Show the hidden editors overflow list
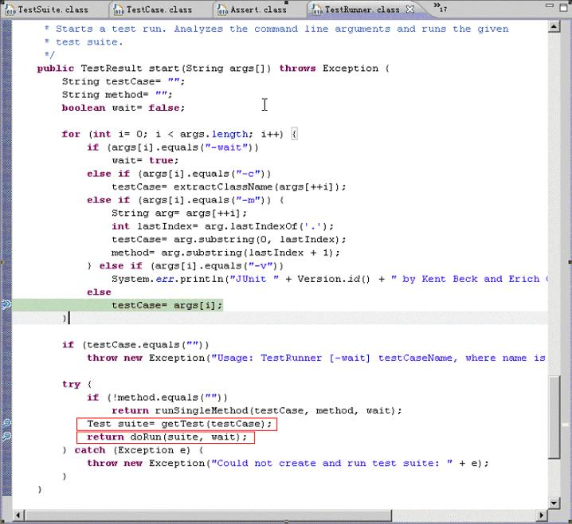572x524 pixels. [440, 7]
